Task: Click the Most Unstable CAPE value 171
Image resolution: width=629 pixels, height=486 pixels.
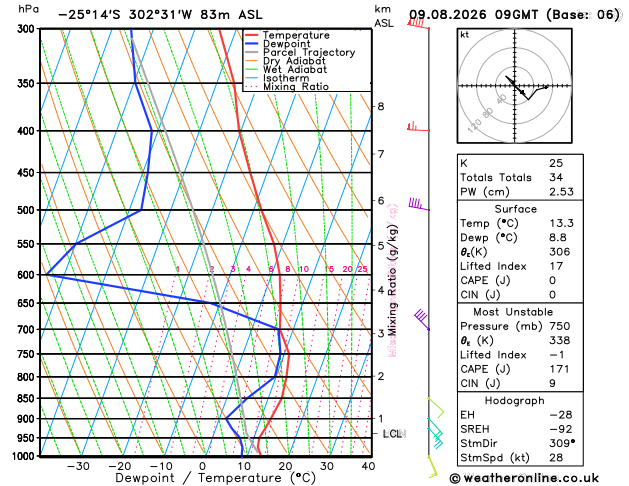Action: pyautogui.click(x=559, y=369)
